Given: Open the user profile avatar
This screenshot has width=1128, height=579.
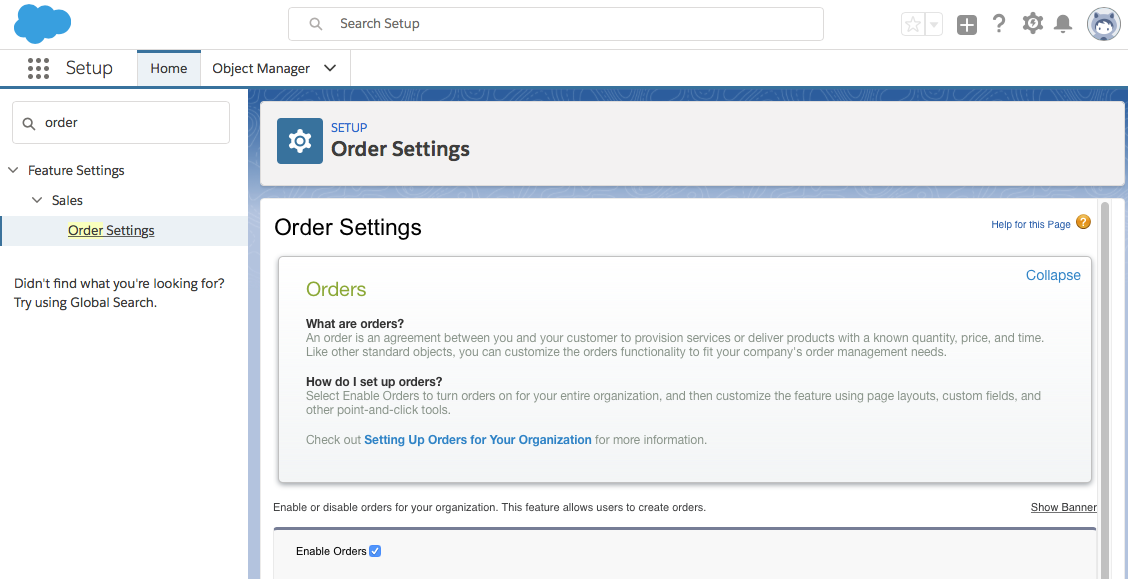Looking at the screenshot, I should (x=1103, y=24).
